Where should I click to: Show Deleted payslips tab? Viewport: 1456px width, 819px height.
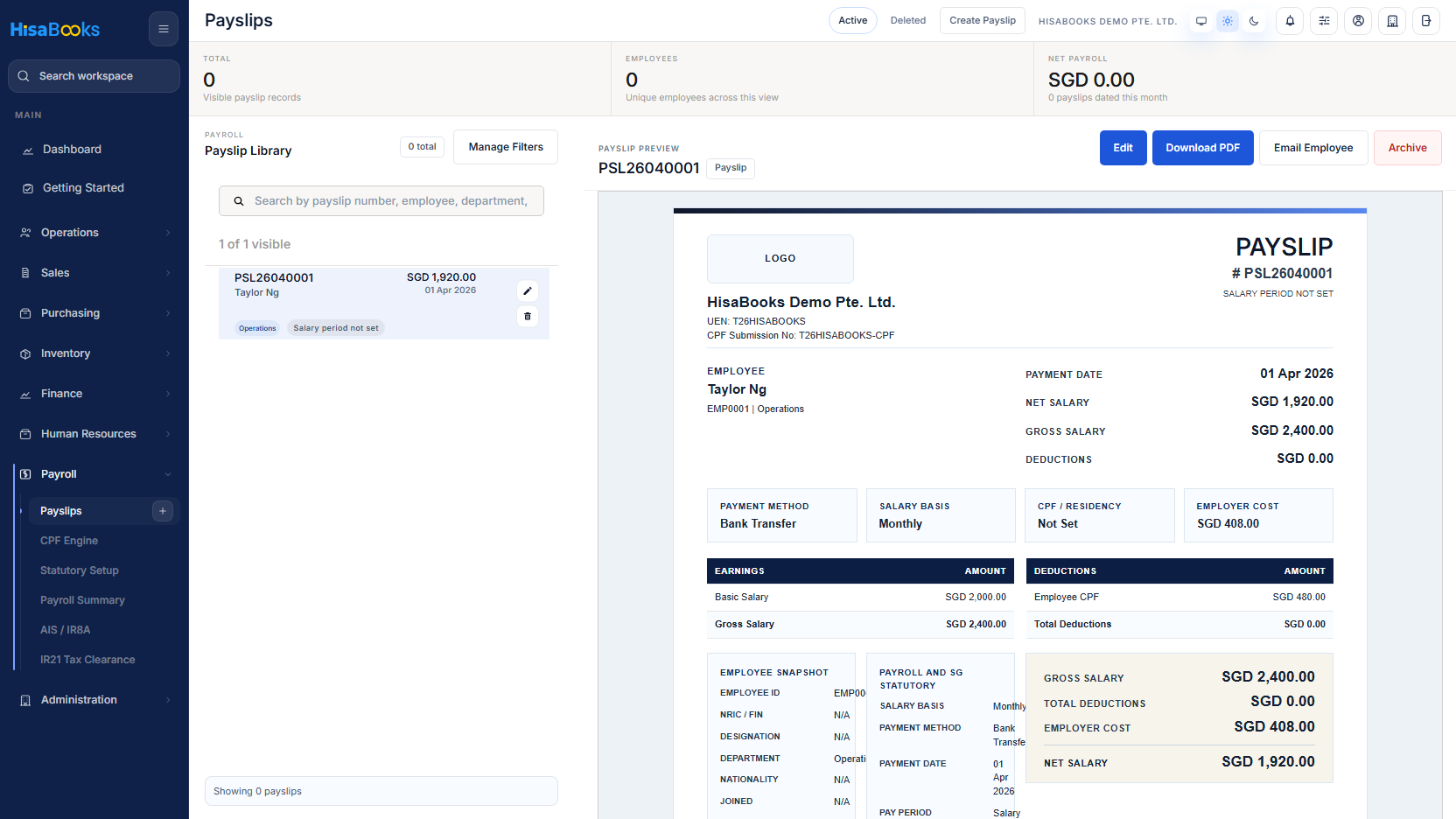click(908, 20)
